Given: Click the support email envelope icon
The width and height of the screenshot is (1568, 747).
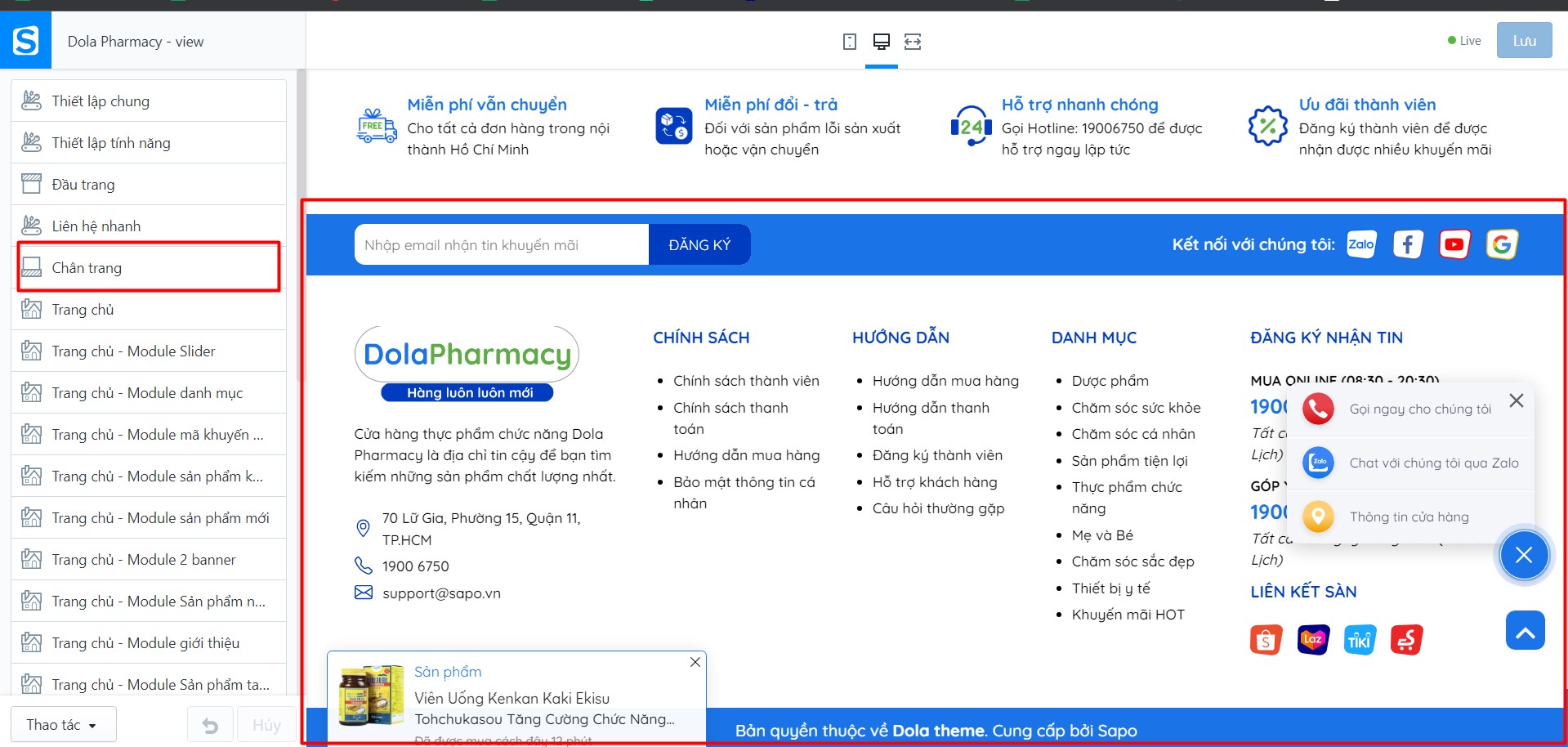Looking at the screenshot, I should pyautogui.click(x=364, y=593).
